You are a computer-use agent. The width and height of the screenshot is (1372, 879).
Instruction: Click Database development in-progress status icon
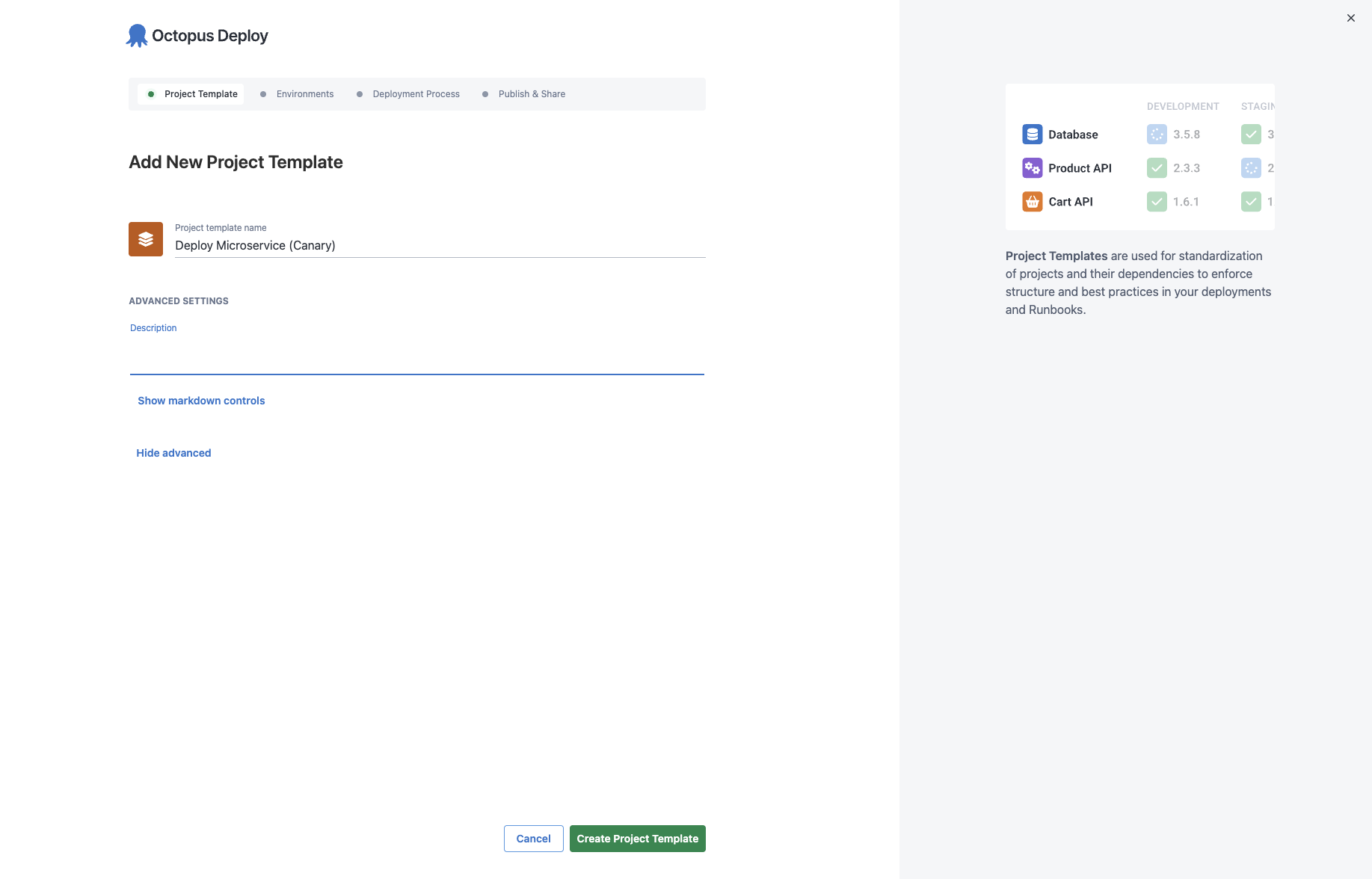[1157, 135]
